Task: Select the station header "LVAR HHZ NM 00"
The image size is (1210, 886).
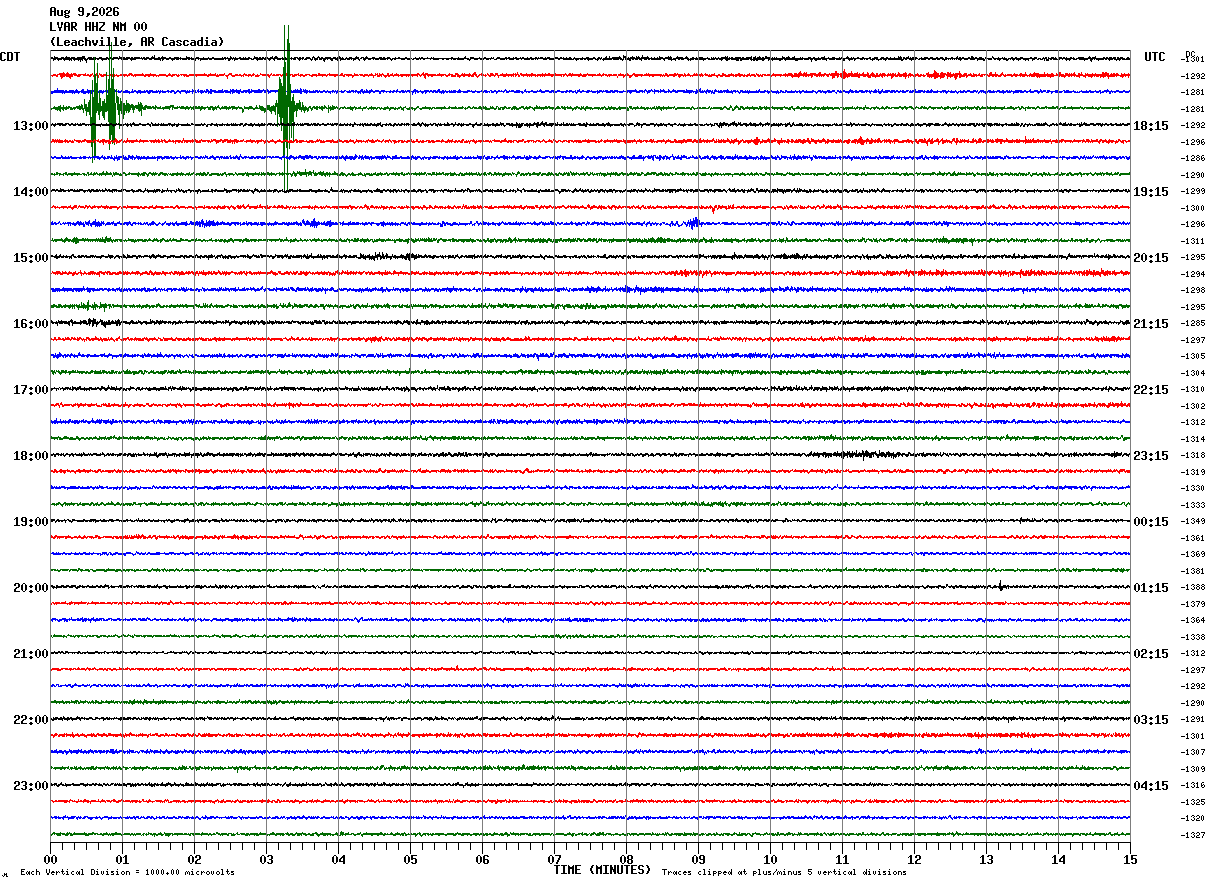Action: tap(98, 27)
